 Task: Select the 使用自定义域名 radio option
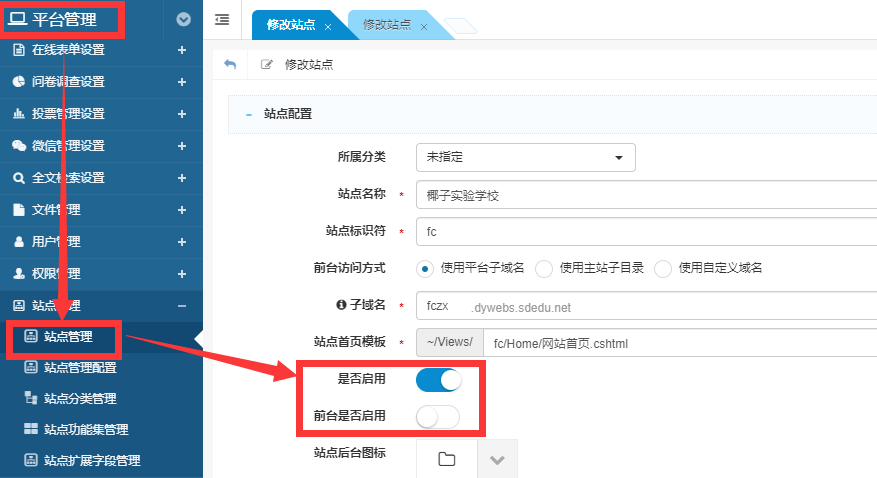tap(663, 268)
